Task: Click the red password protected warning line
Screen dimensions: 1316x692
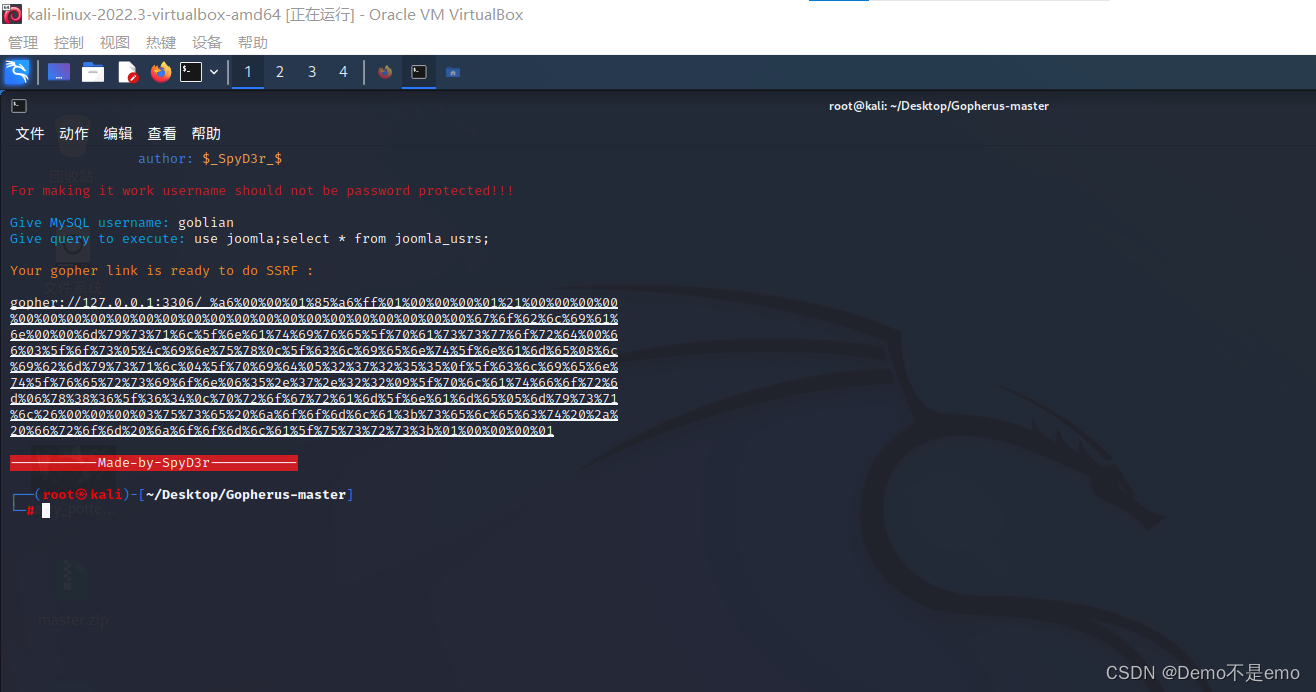Action: [x=262, y=191]
